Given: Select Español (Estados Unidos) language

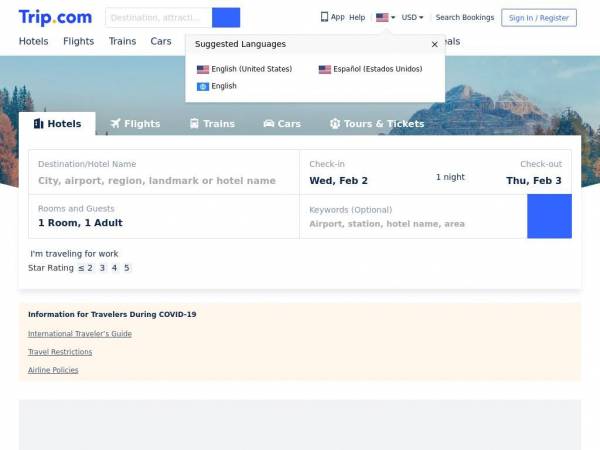Looking at the screenshot, I should tap(370, 69).
